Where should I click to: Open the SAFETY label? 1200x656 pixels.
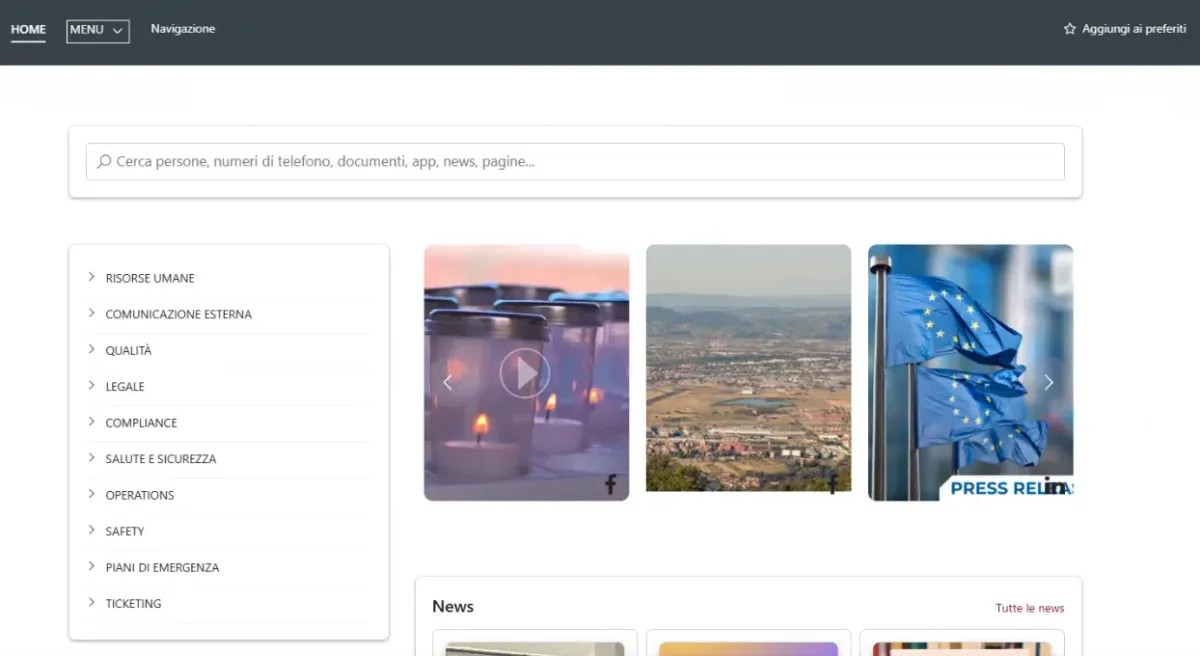point(125,531)
